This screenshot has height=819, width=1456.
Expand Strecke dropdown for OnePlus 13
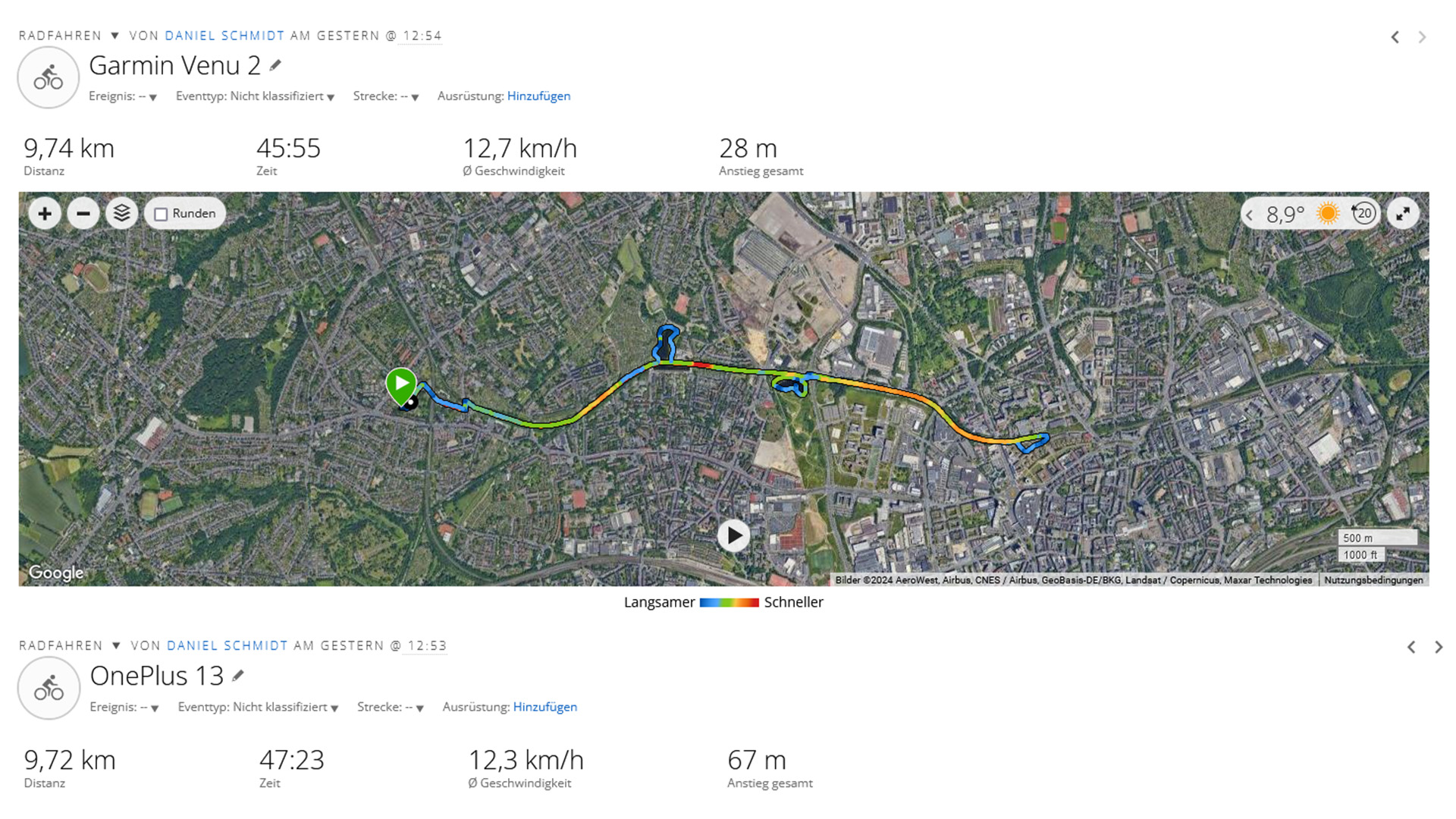coord(419,708)
